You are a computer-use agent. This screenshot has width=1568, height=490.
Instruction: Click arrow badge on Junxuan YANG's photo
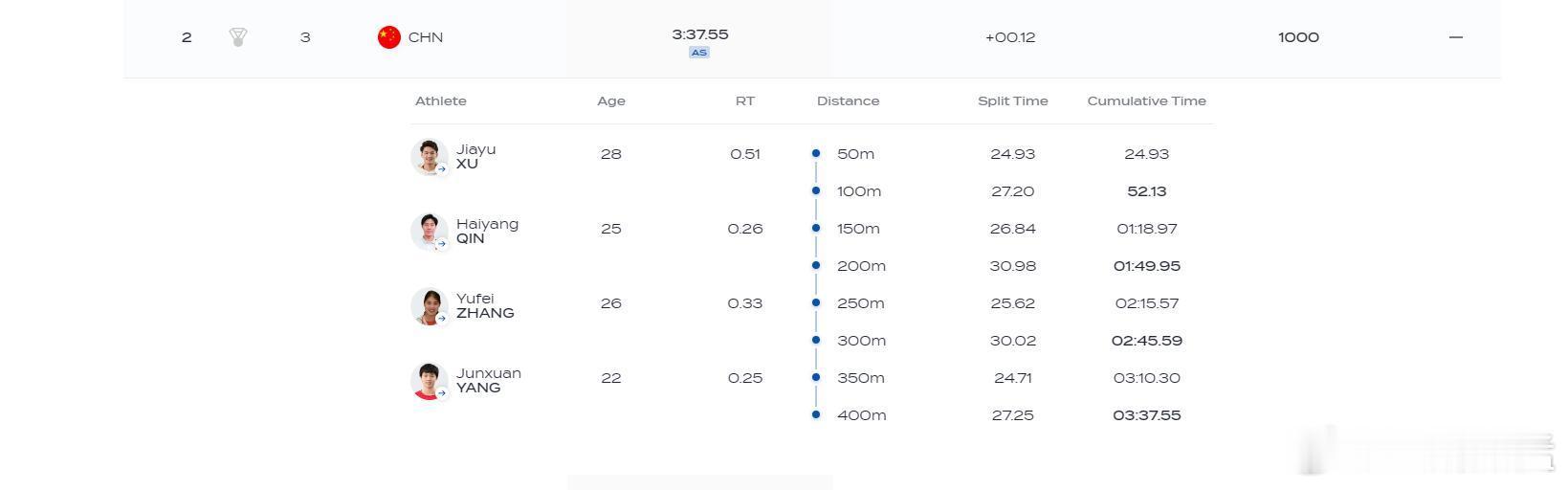442,393
